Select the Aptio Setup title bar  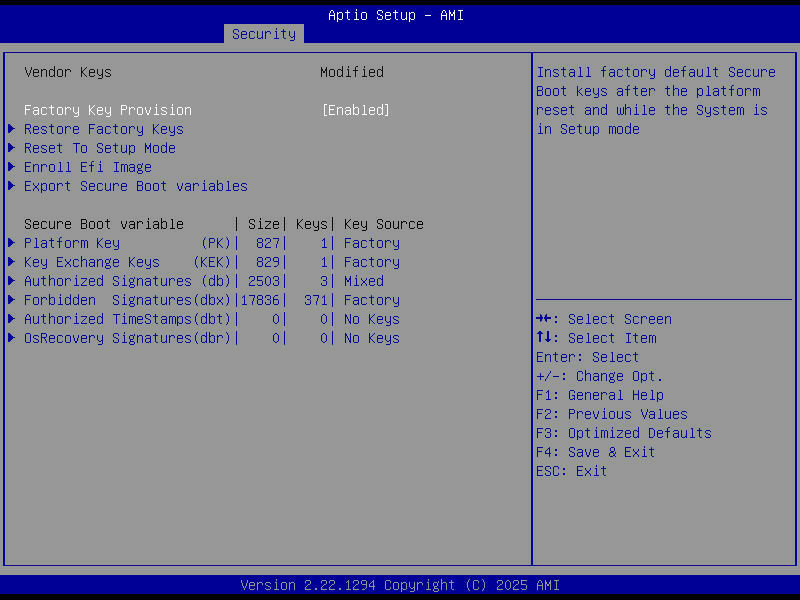(x=395, y=14)
